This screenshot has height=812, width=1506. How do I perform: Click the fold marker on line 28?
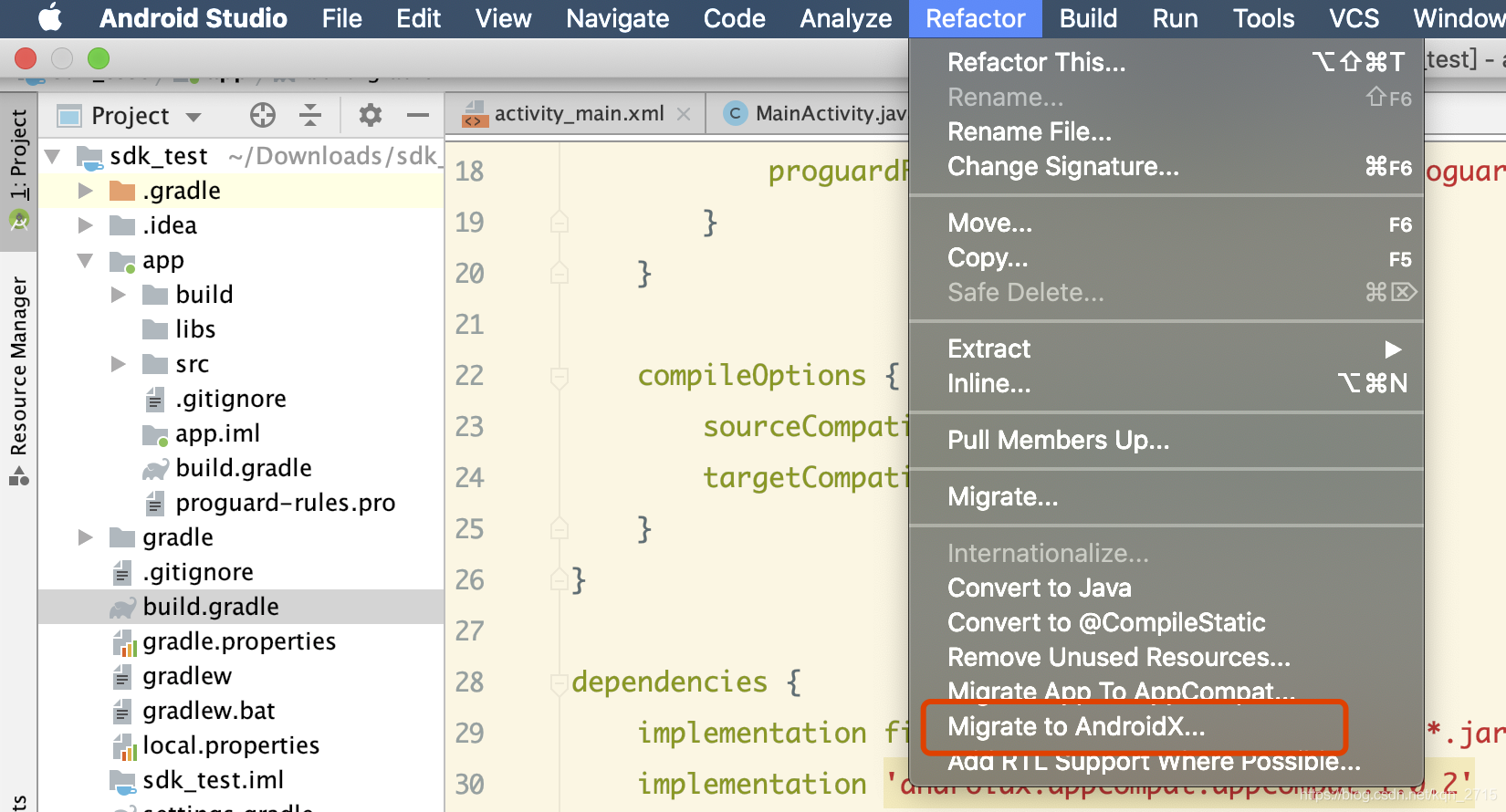tap(560, 682)
